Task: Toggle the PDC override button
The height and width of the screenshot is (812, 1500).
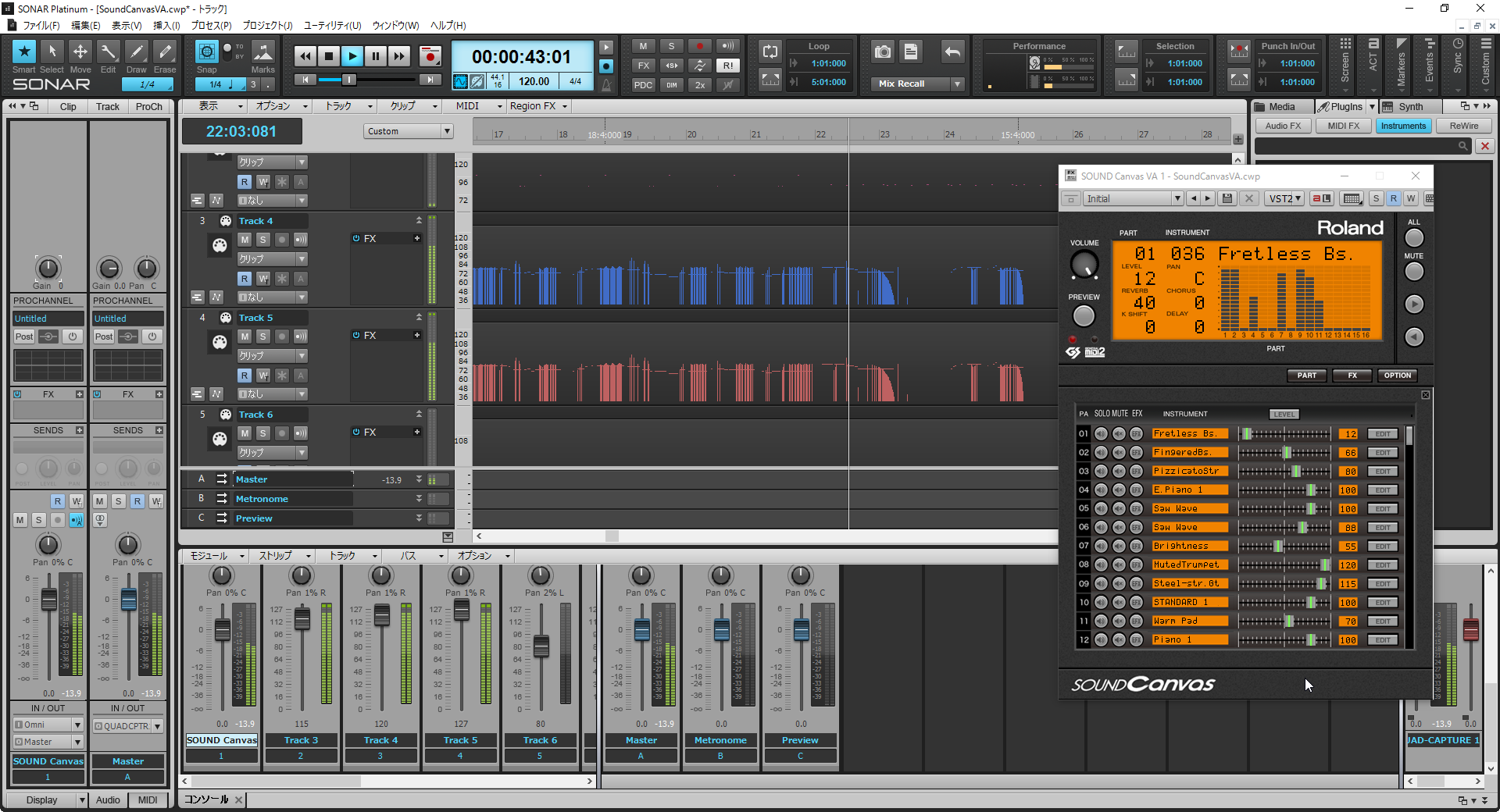Action: click(x=643, y=85)
